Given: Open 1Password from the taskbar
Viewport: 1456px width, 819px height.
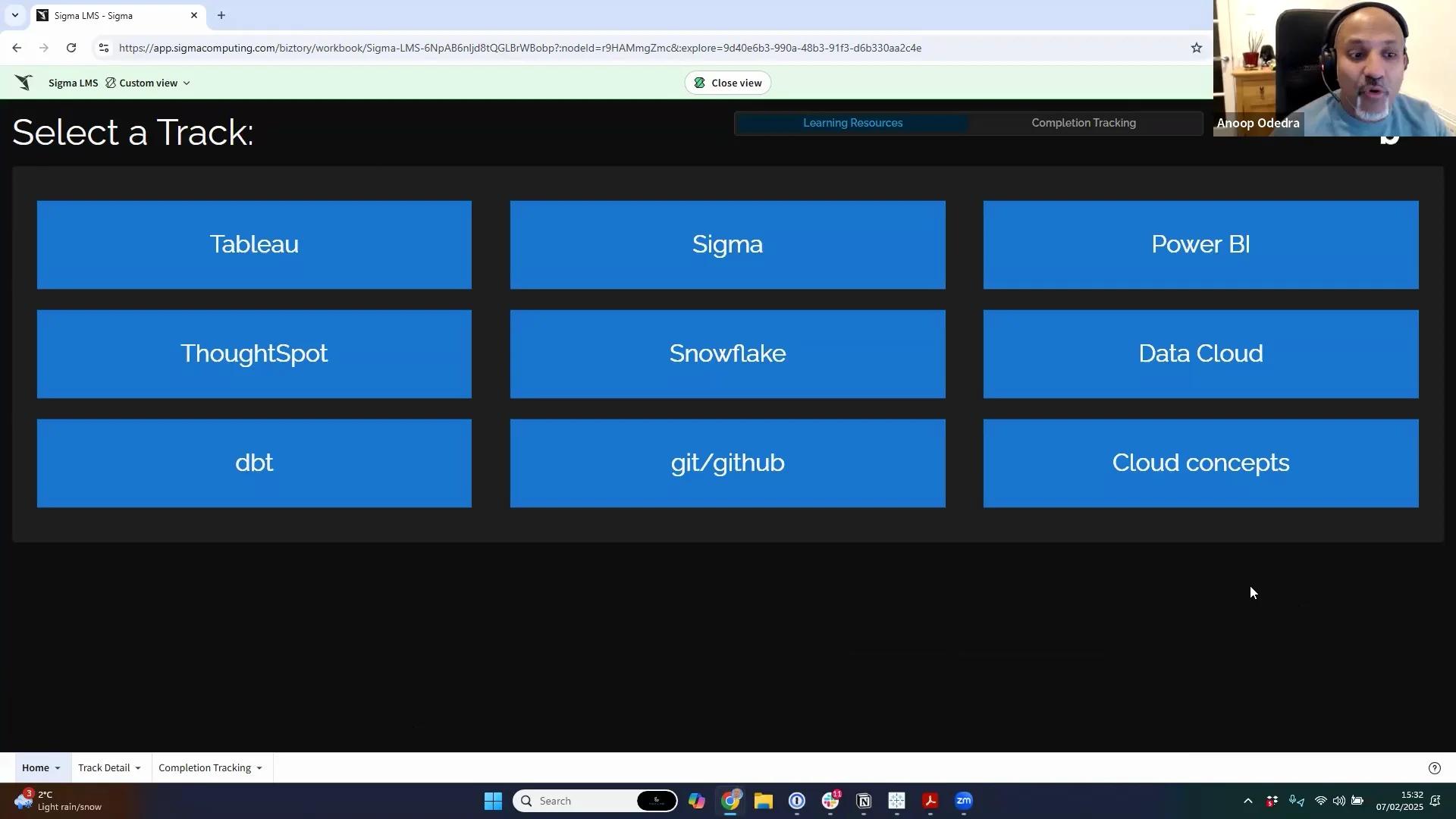Looking at the screenshot, I should tap(797, 801).
